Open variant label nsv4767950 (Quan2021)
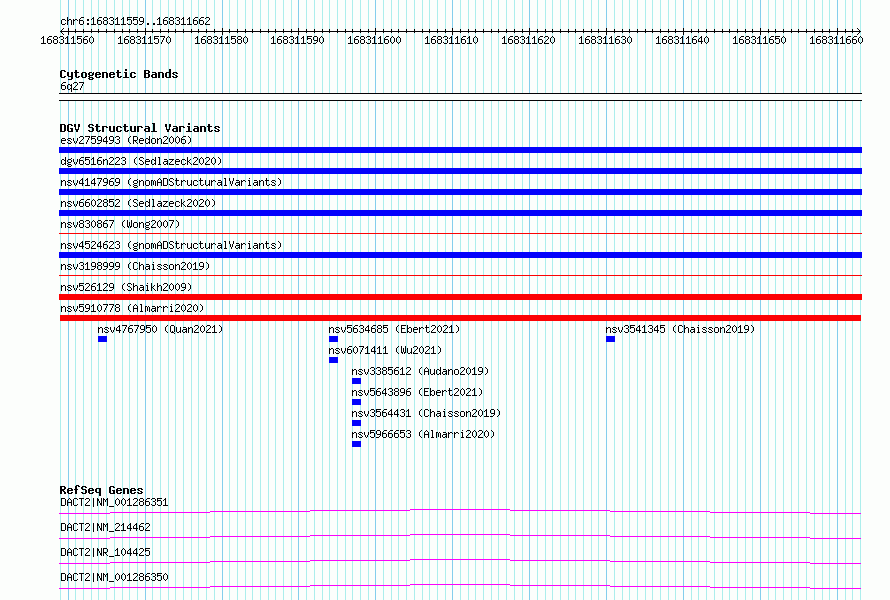 (x=160, y=329)
